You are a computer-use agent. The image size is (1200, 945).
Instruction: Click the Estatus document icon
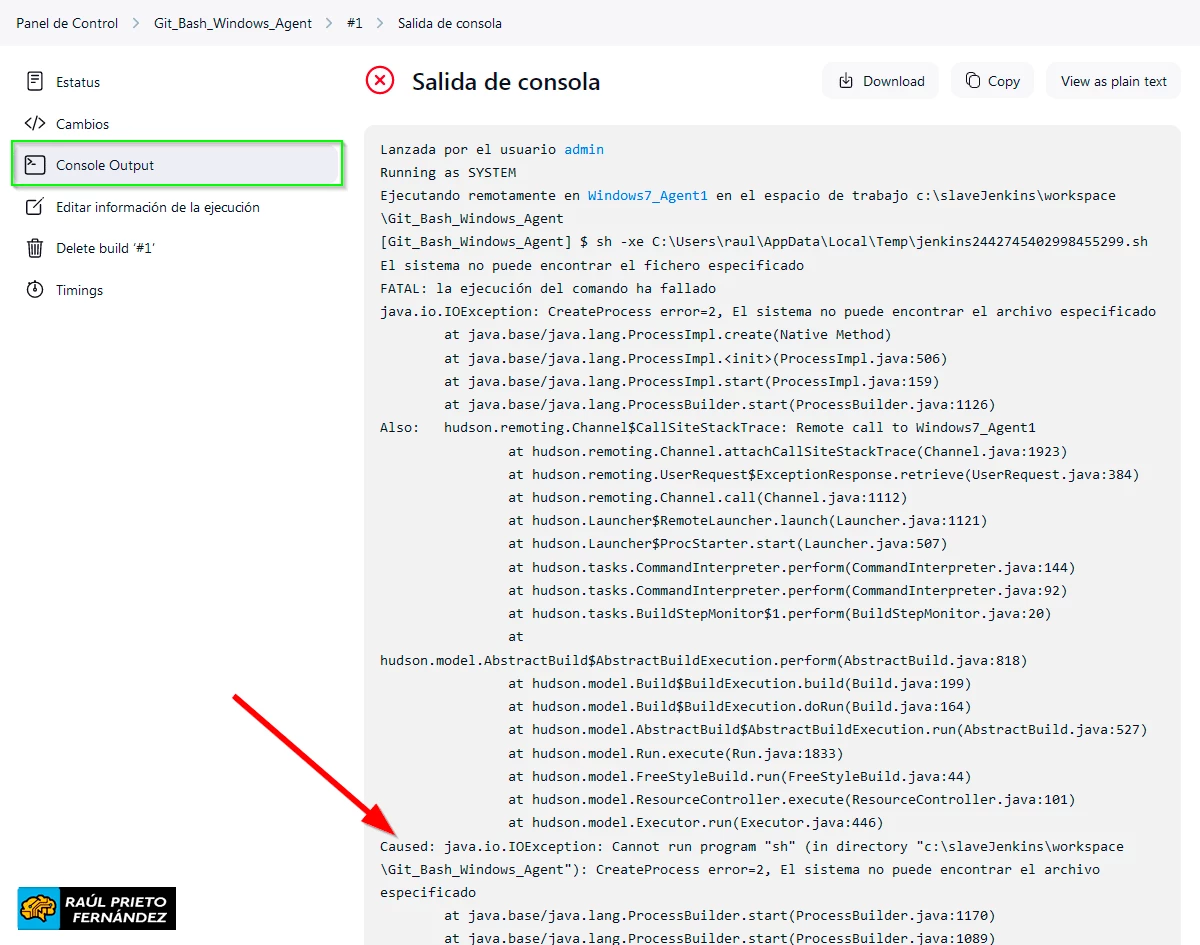pyautogui.click(x=35, y=81)
